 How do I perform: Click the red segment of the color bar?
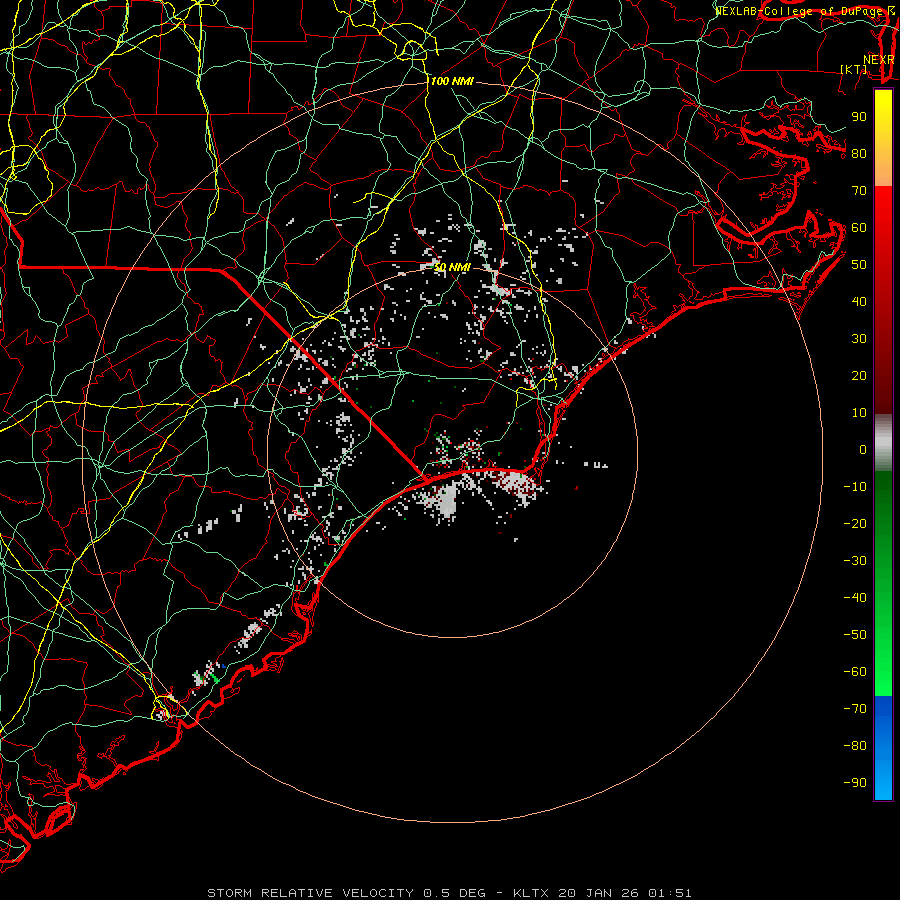(883, 300)
